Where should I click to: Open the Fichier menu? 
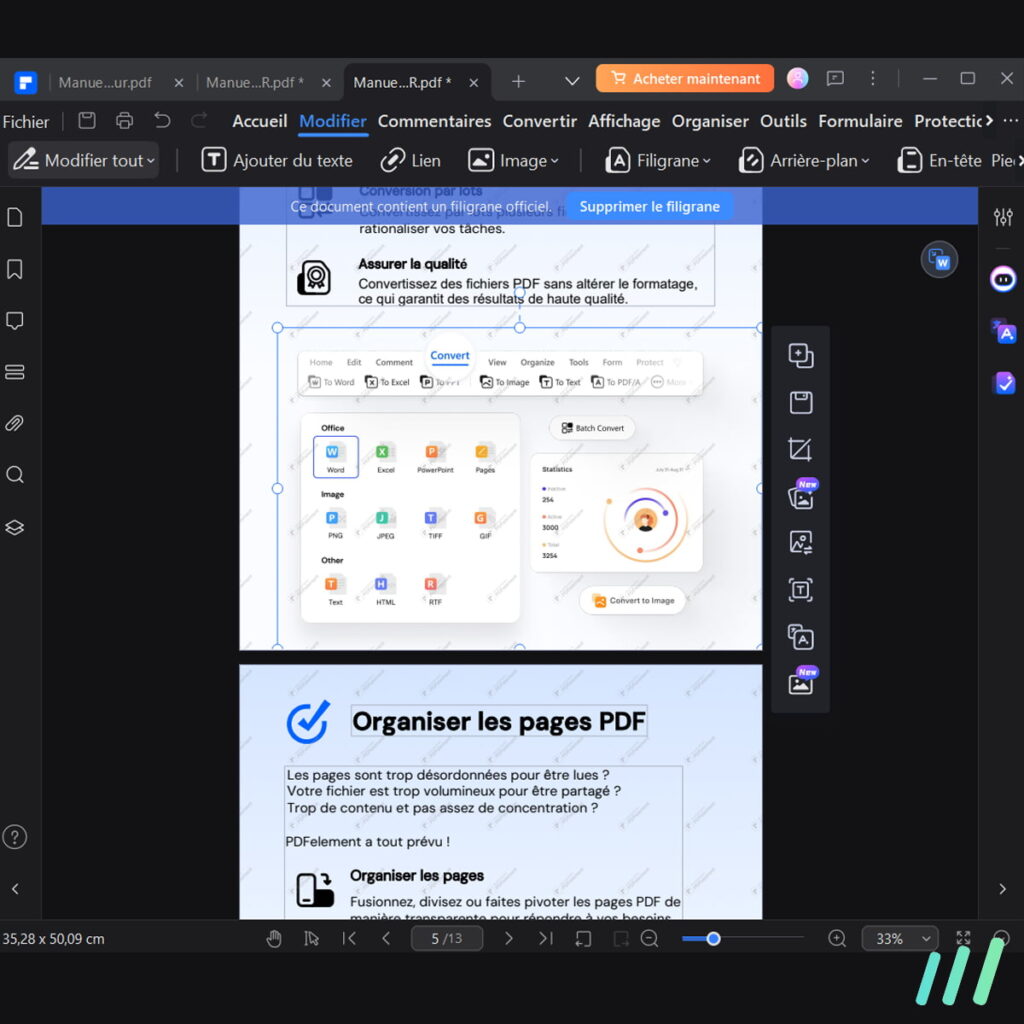[x=25, y=121]
